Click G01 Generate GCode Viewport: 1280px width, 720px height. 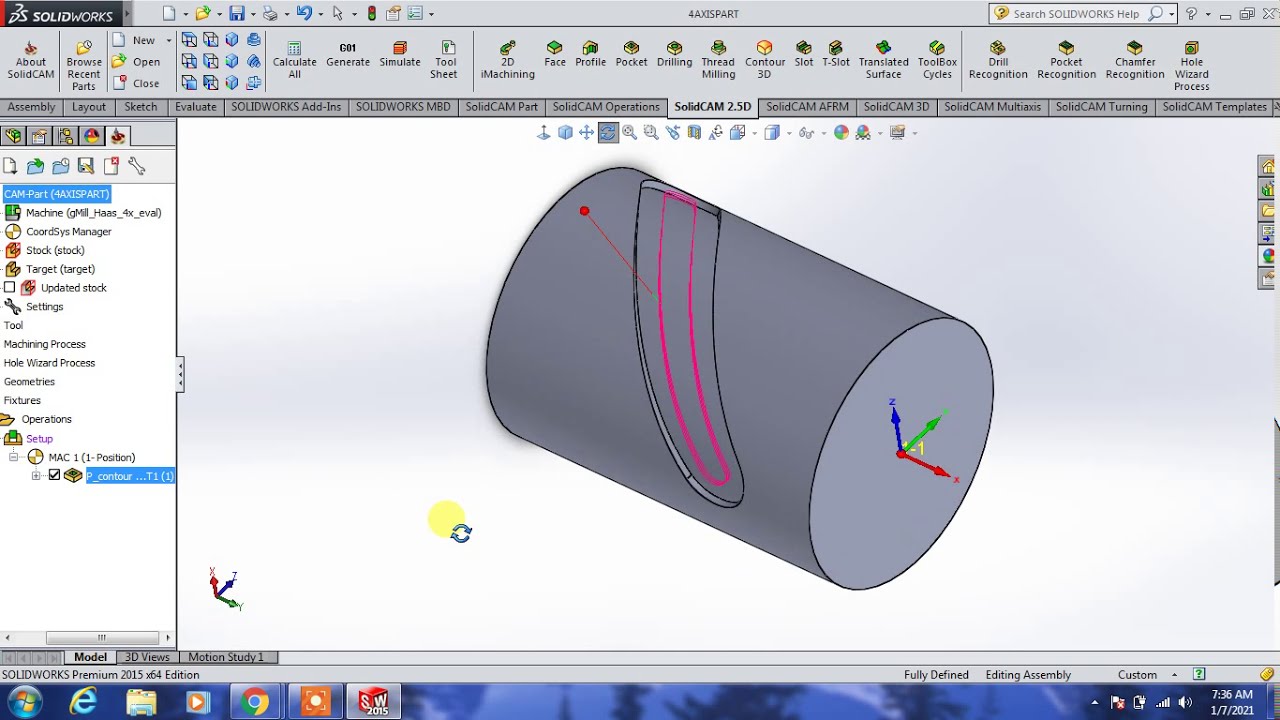[x=348, y=55]
